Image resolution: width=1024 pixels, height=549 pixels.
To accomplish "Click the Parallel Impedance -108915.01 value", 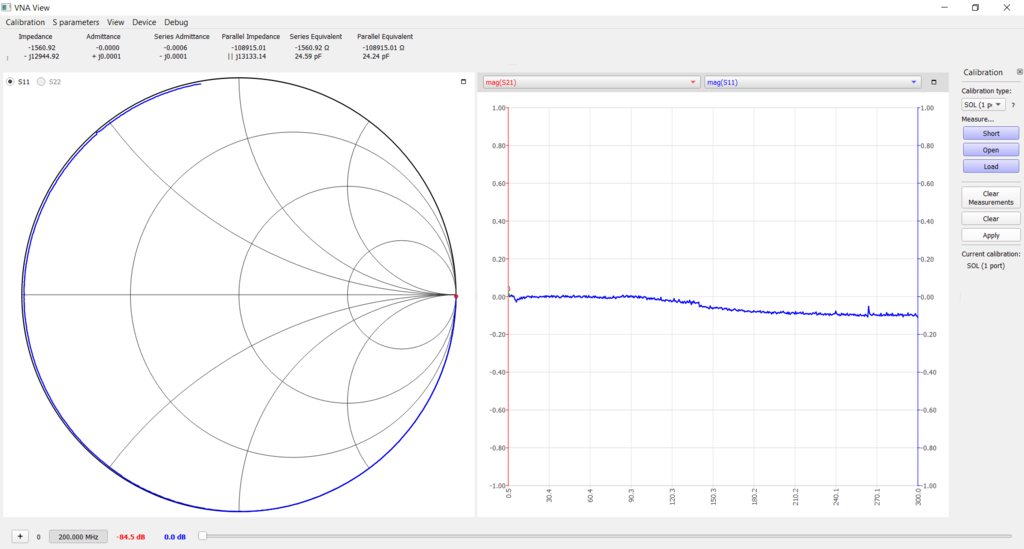I will click(x=248, y=48).
